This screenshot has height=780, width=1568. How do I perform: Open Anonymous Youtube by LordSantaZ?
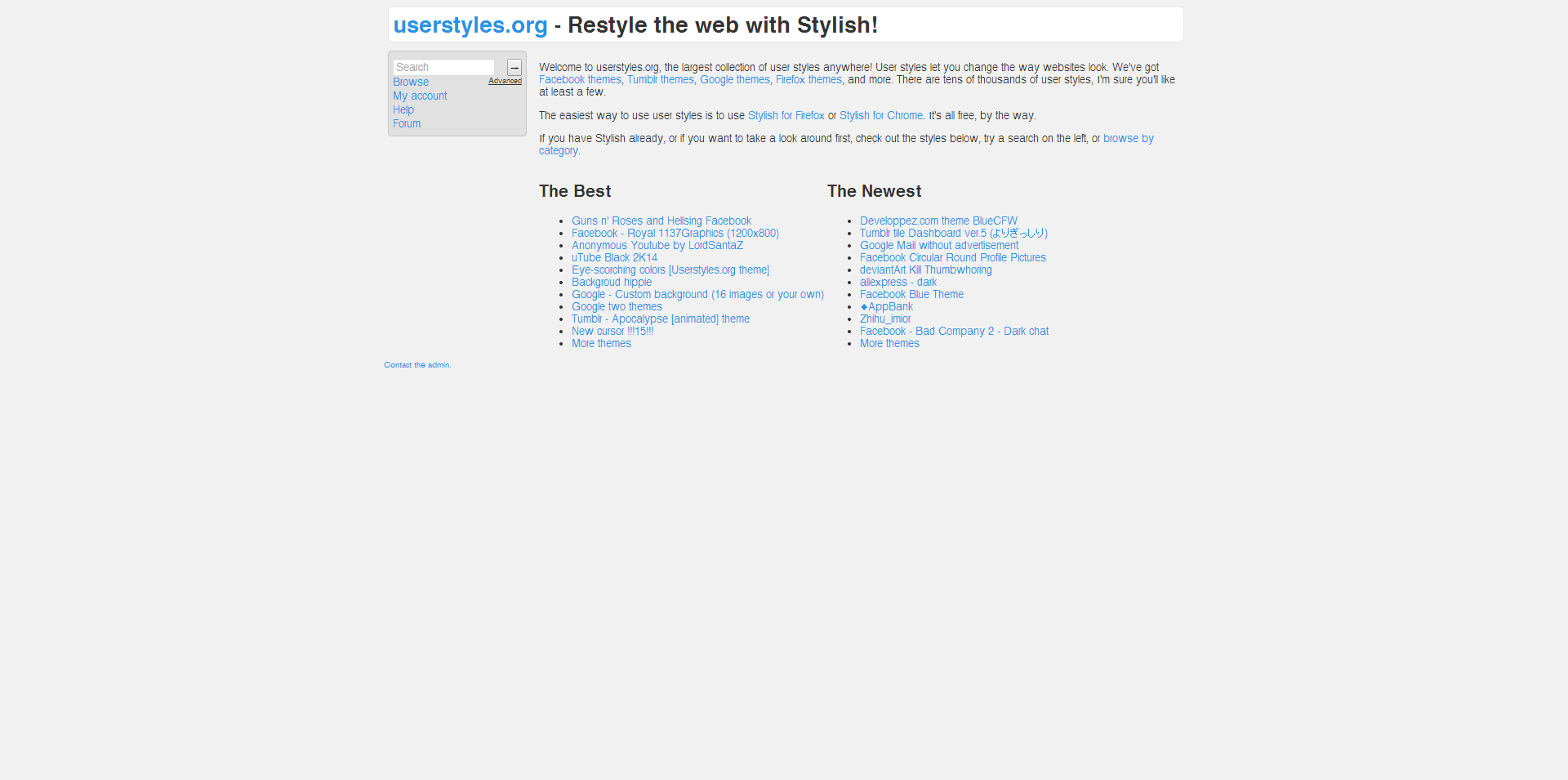(657, 245)
